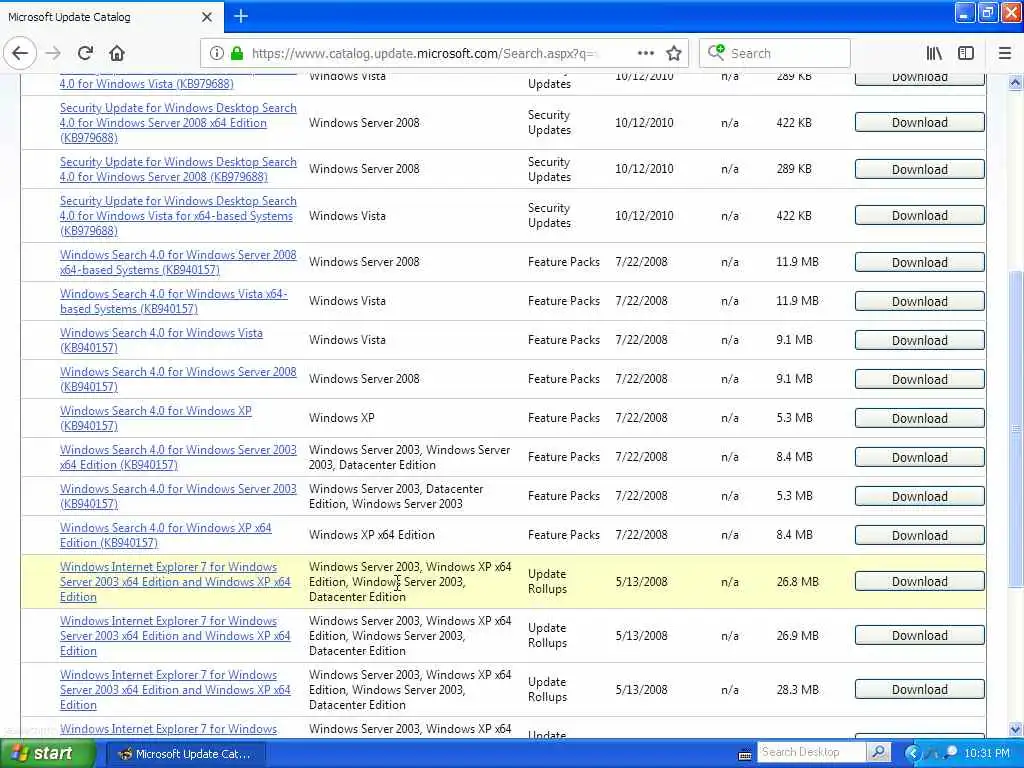Open Security Update for Windows Server 2008 x64 Edition

pos(178,123)
